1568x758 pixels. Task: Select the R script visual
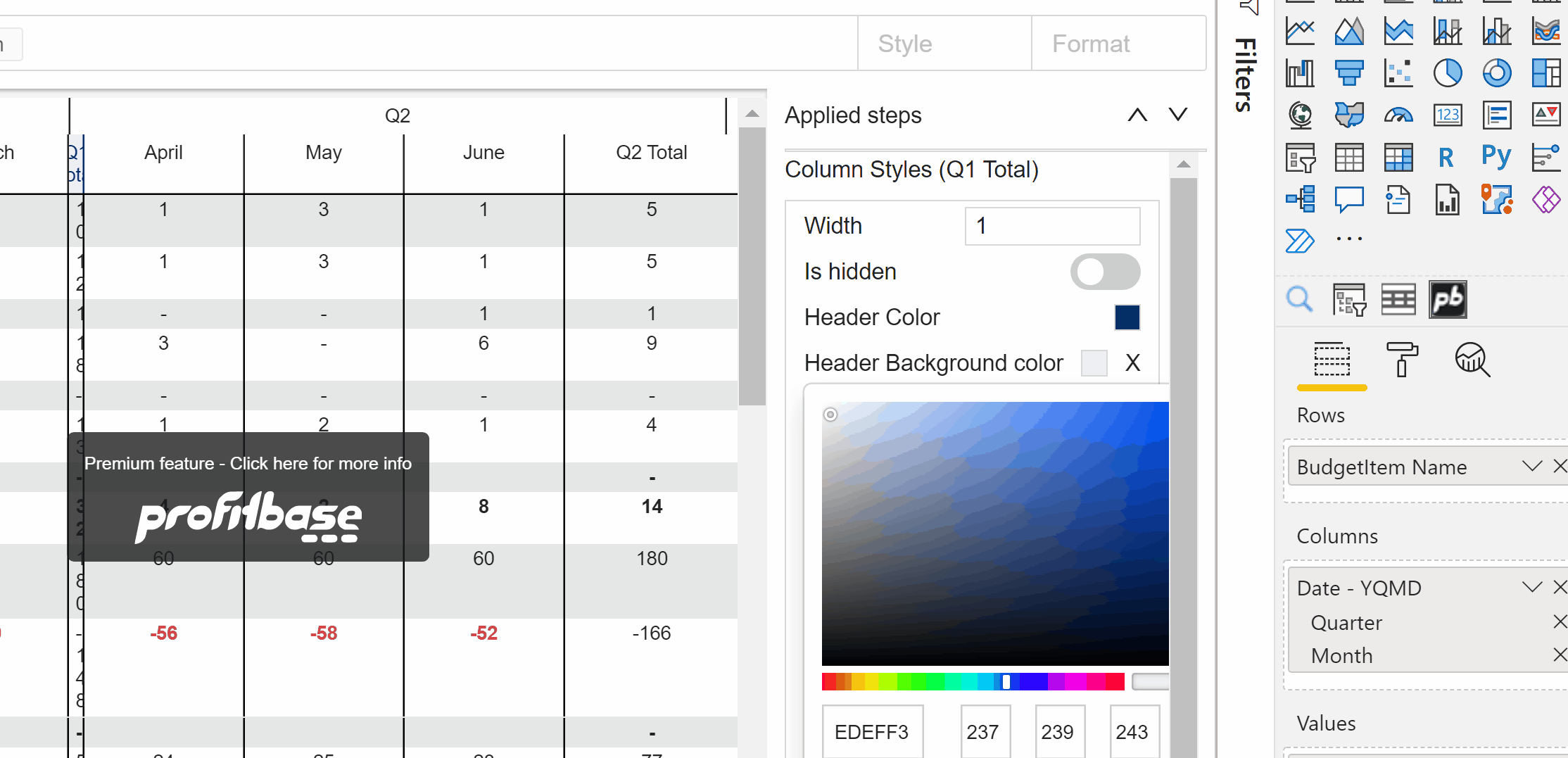pyautogui.click(x=1447, y=157)
